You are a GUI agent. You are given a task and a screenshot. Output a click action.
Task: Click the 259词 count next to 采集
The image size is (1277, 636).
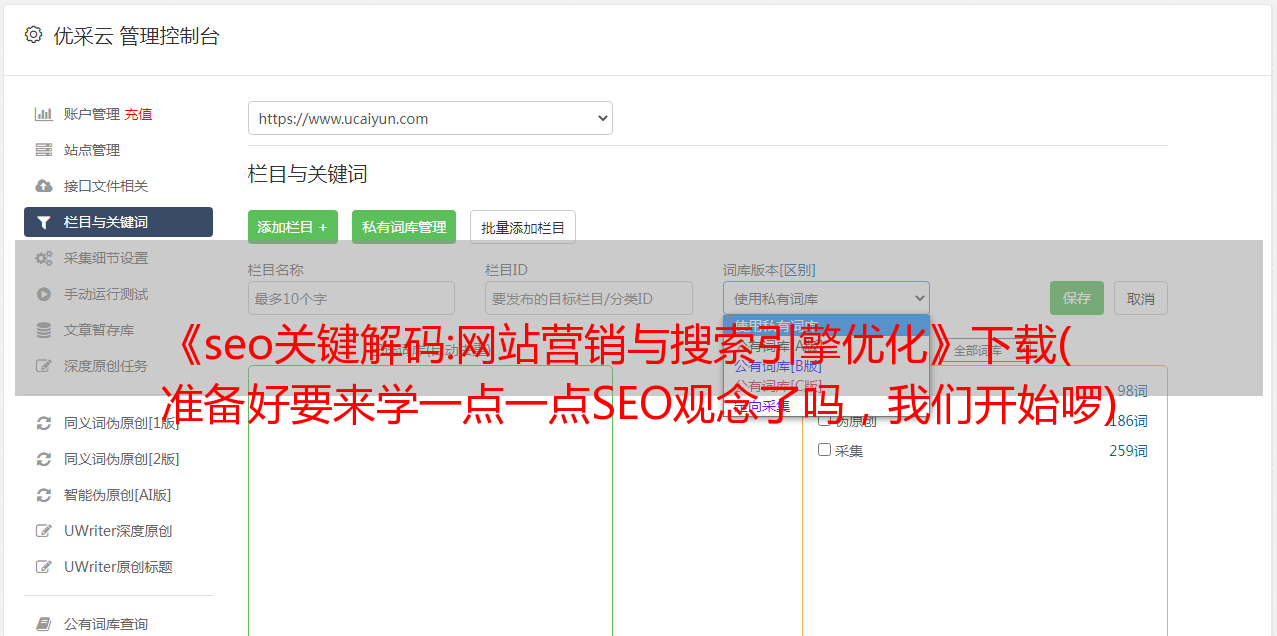point(1128,451)
